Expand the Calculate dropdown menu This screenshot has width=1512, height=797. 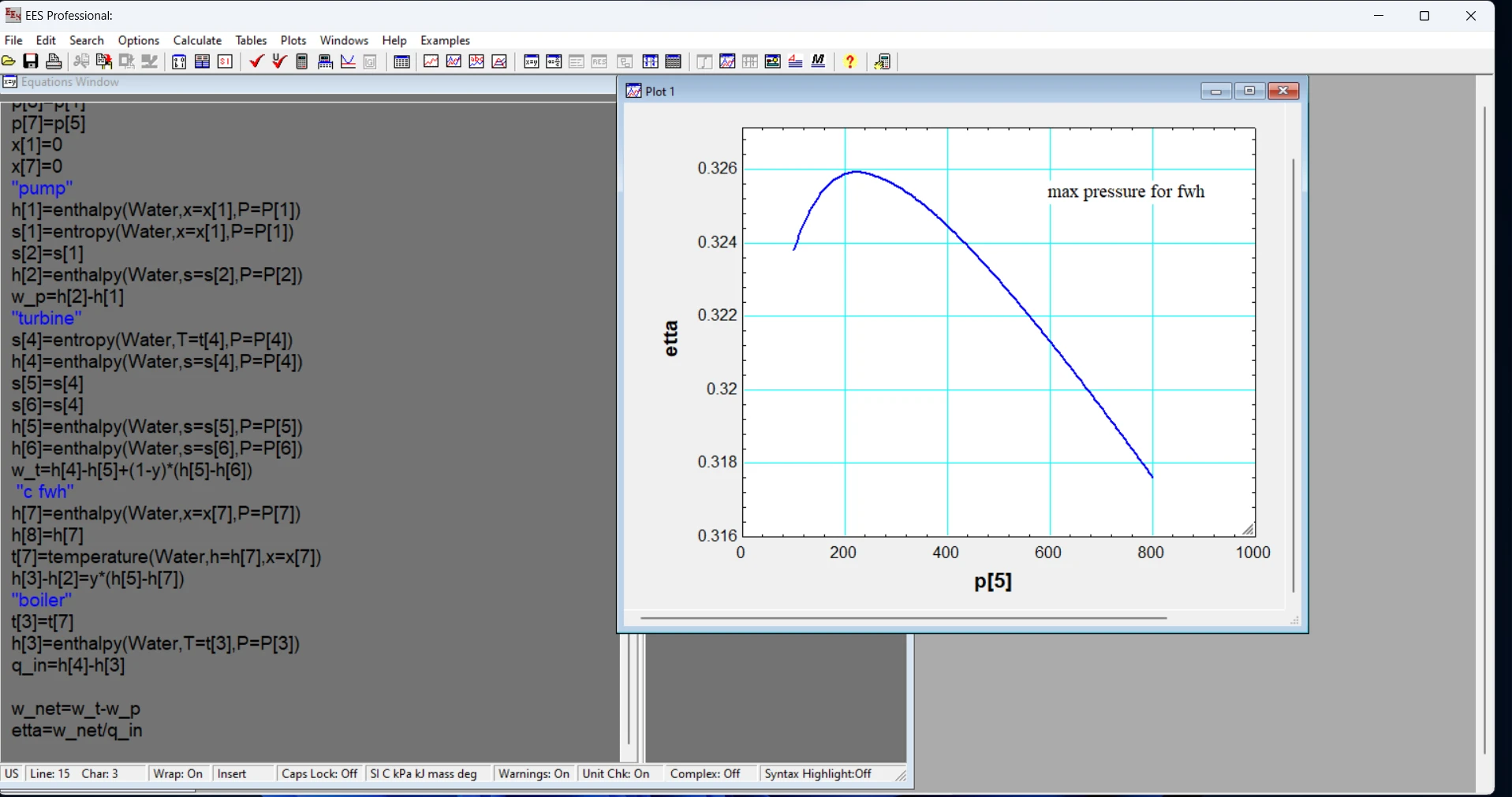[197, 40]
